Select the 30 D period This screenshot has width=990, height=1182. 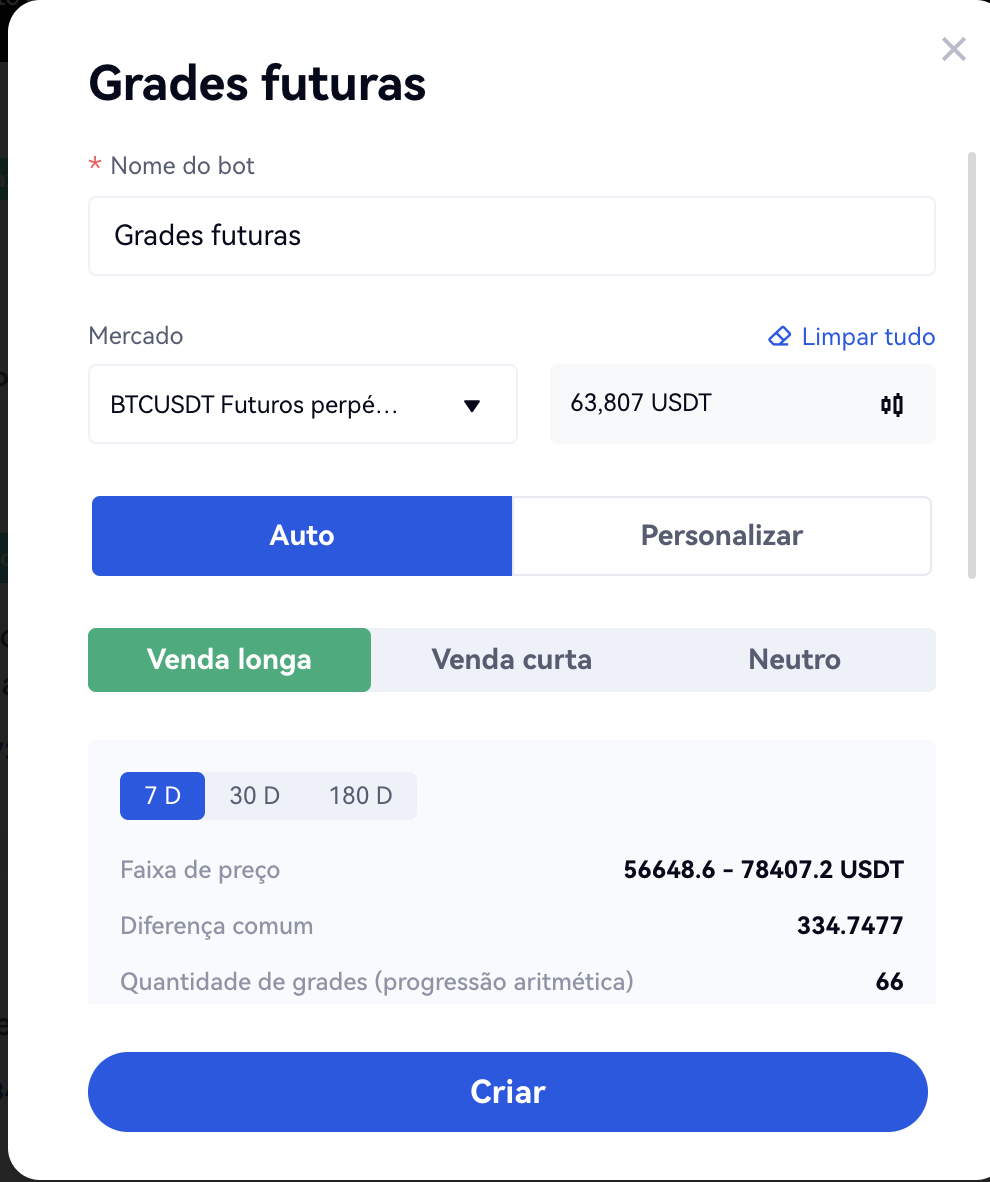254,796
